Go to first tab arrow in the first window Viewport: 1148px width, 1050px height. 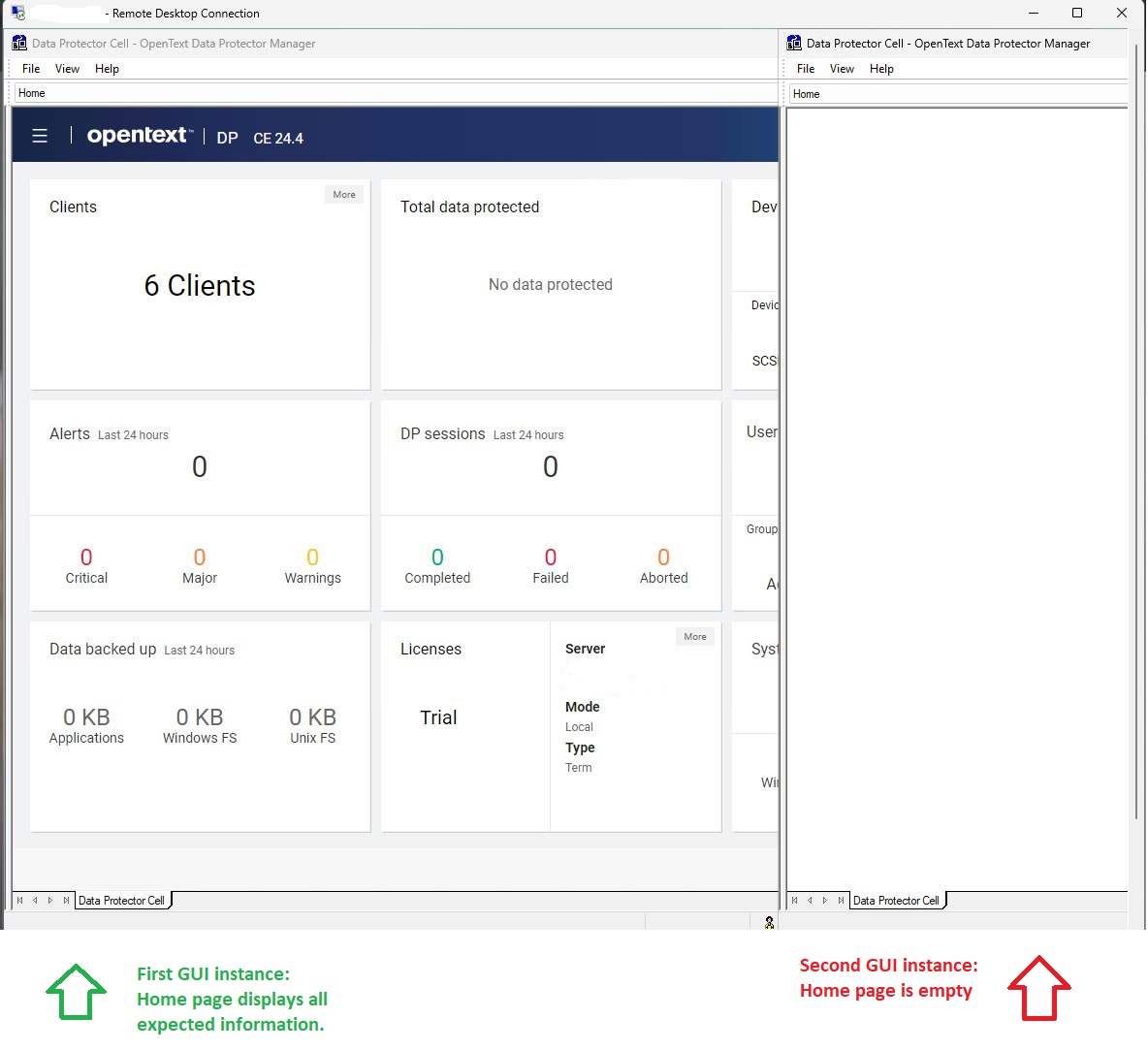[x=19, y=901]
